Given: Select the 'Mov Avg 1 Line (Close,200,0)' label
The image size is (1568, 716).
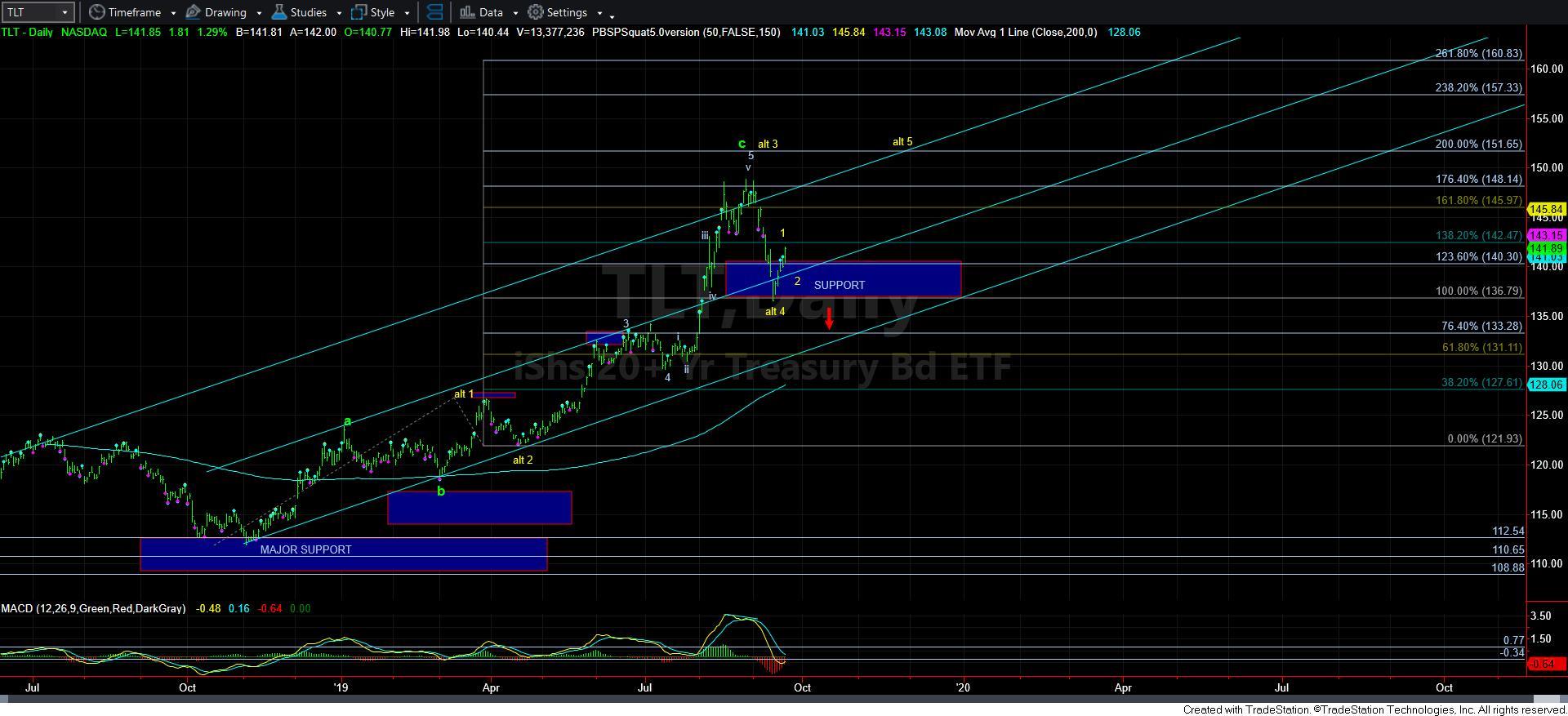Looking at the screenshot, I should click(x=1026, y=32).
